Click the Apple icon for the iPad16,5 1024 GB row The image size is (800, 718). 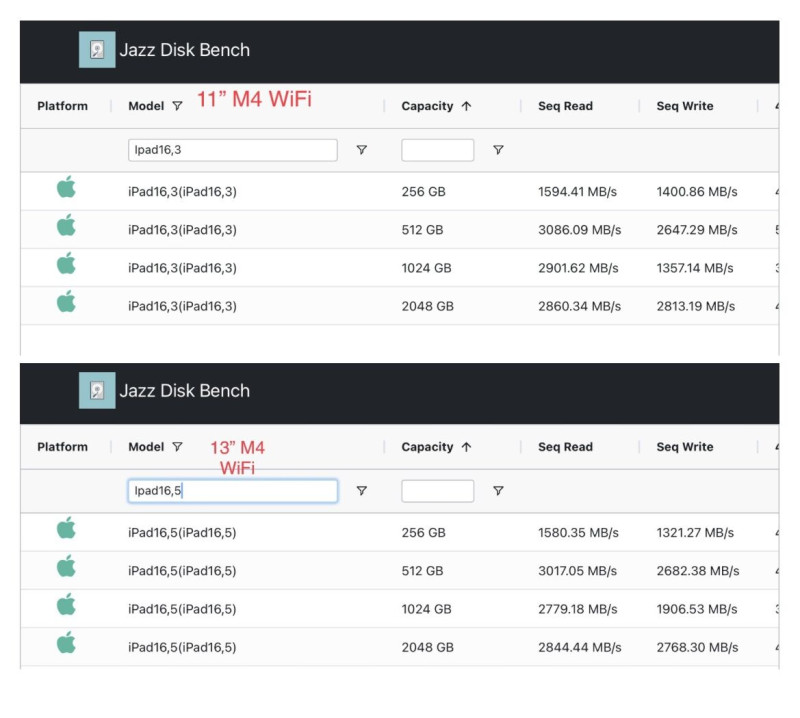66,604
